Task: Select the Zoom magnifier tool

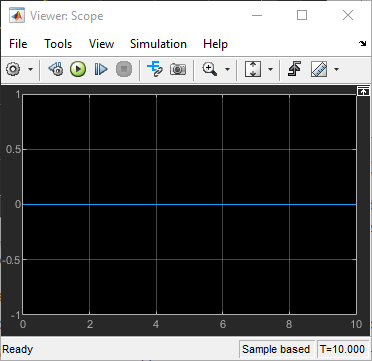Action: (210, 69)
